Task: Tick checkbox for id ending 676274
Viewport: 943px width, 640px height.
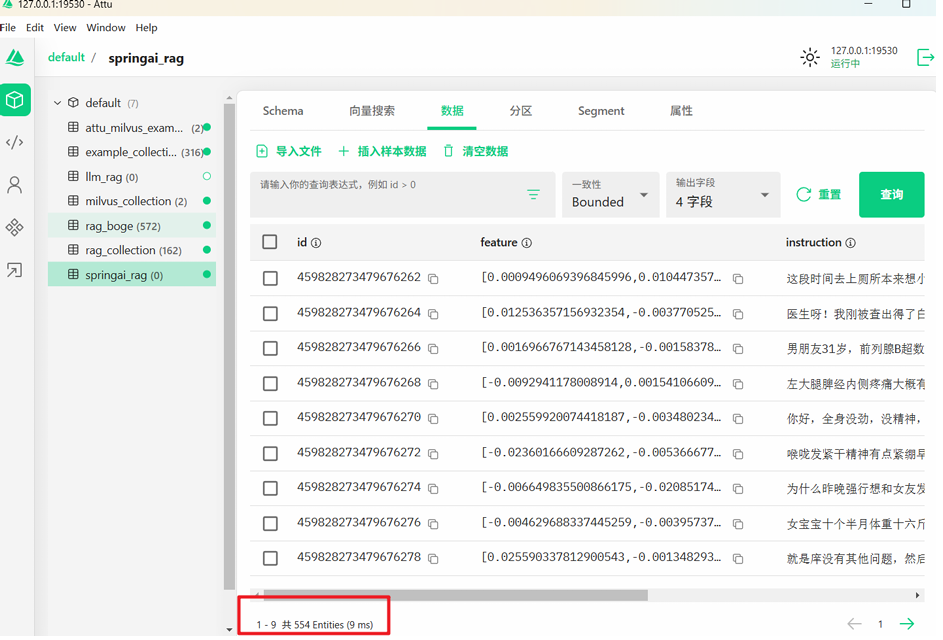Action: tap(270, 489)
